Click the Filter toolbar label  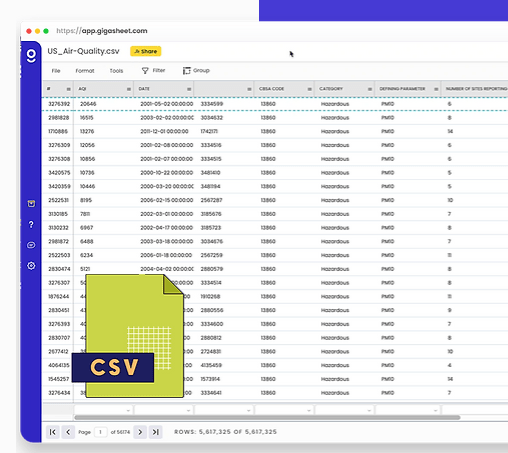pyautogui.click(x=159, y=70)
